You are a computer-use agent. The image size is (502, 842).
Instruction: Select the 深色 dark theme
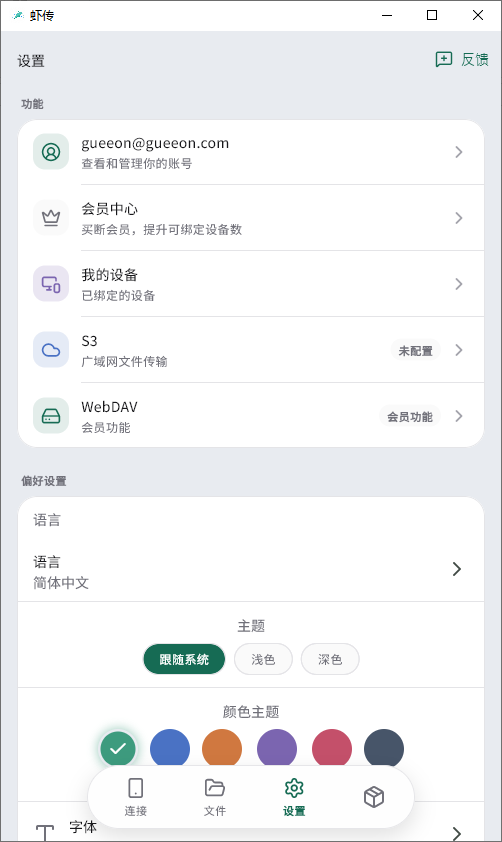pyautogui.click(x=330, y=659)
